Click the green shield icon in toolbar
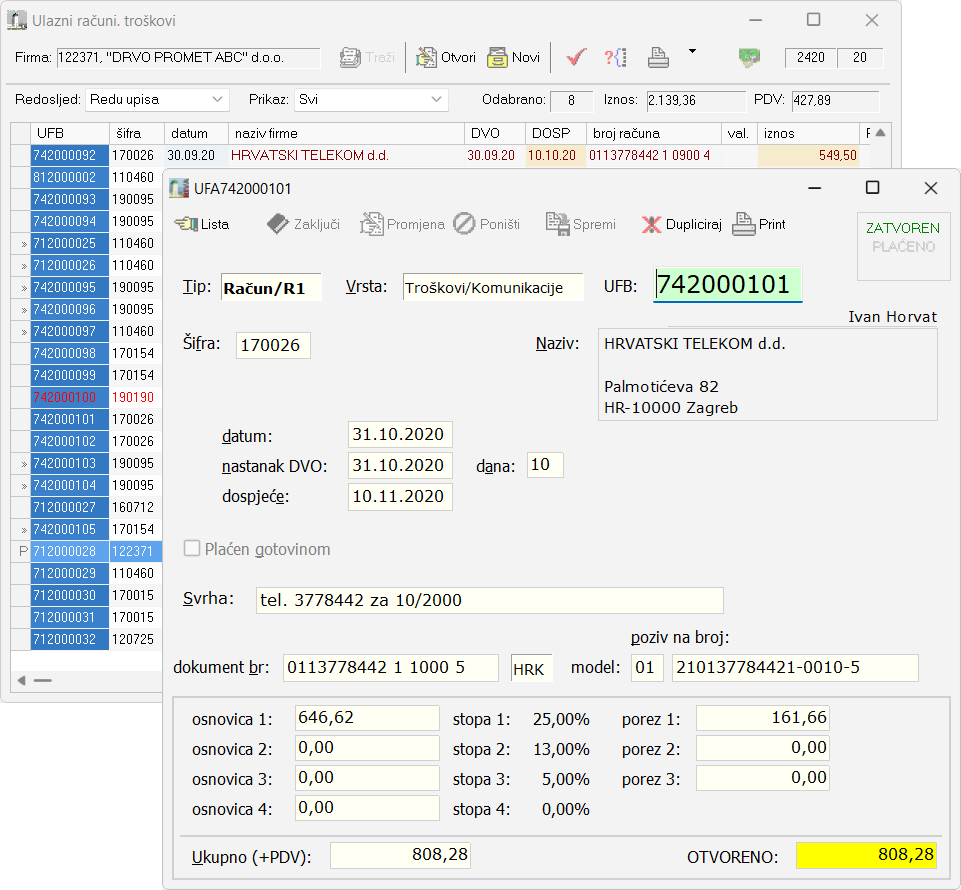The width and height of the screenshot is (961, 890). (749, 57)
